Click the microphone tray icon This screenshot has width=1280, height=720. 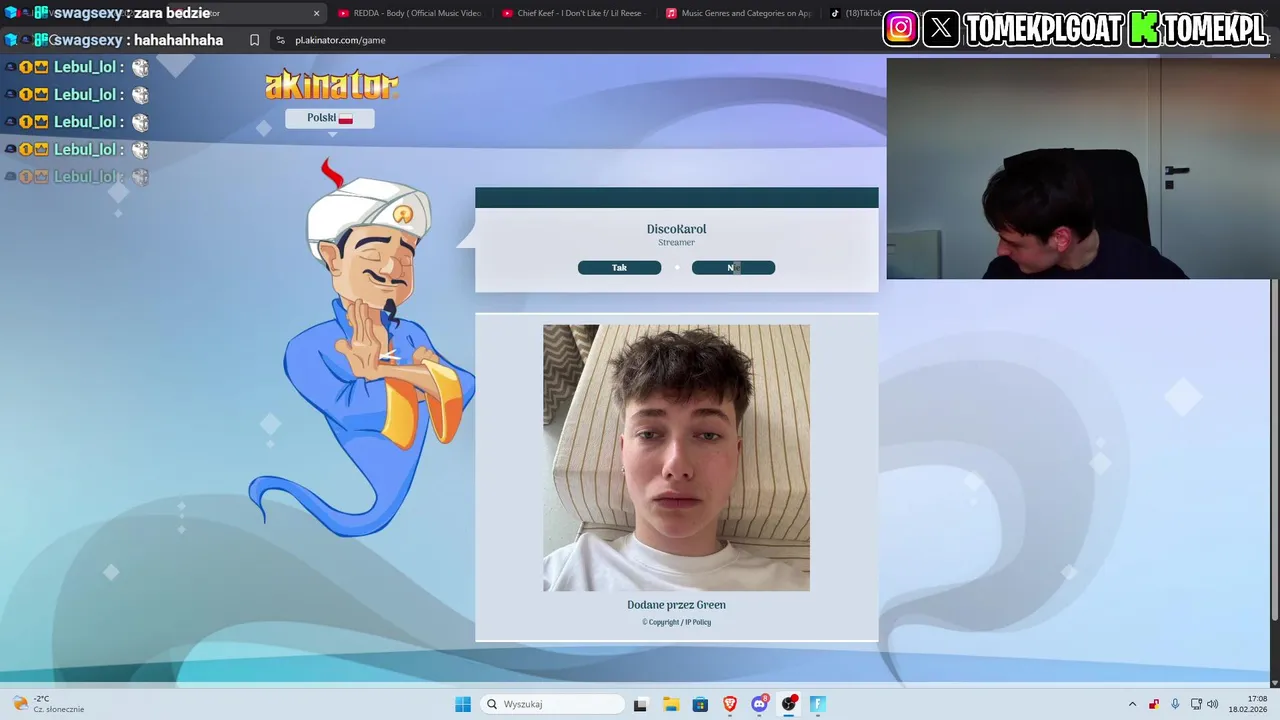[1175, 704]
